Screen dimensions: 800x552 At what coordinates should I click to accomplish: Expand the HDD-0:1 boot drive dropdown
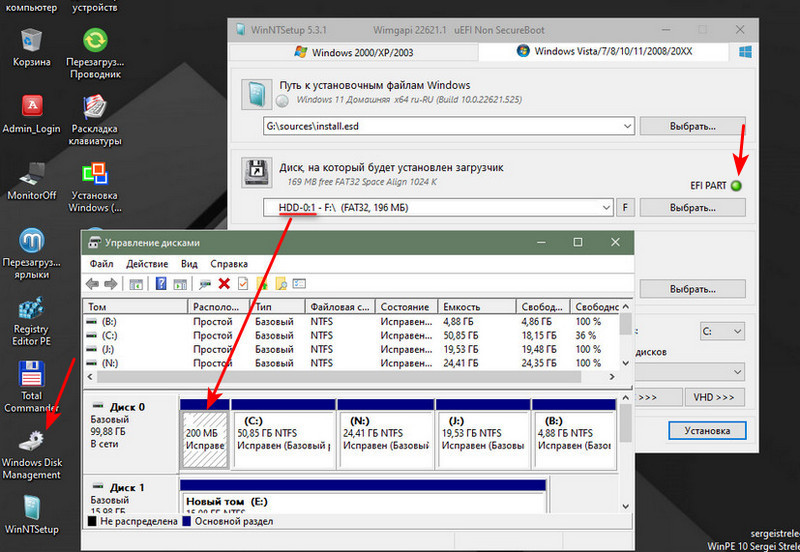click(606, 208)
